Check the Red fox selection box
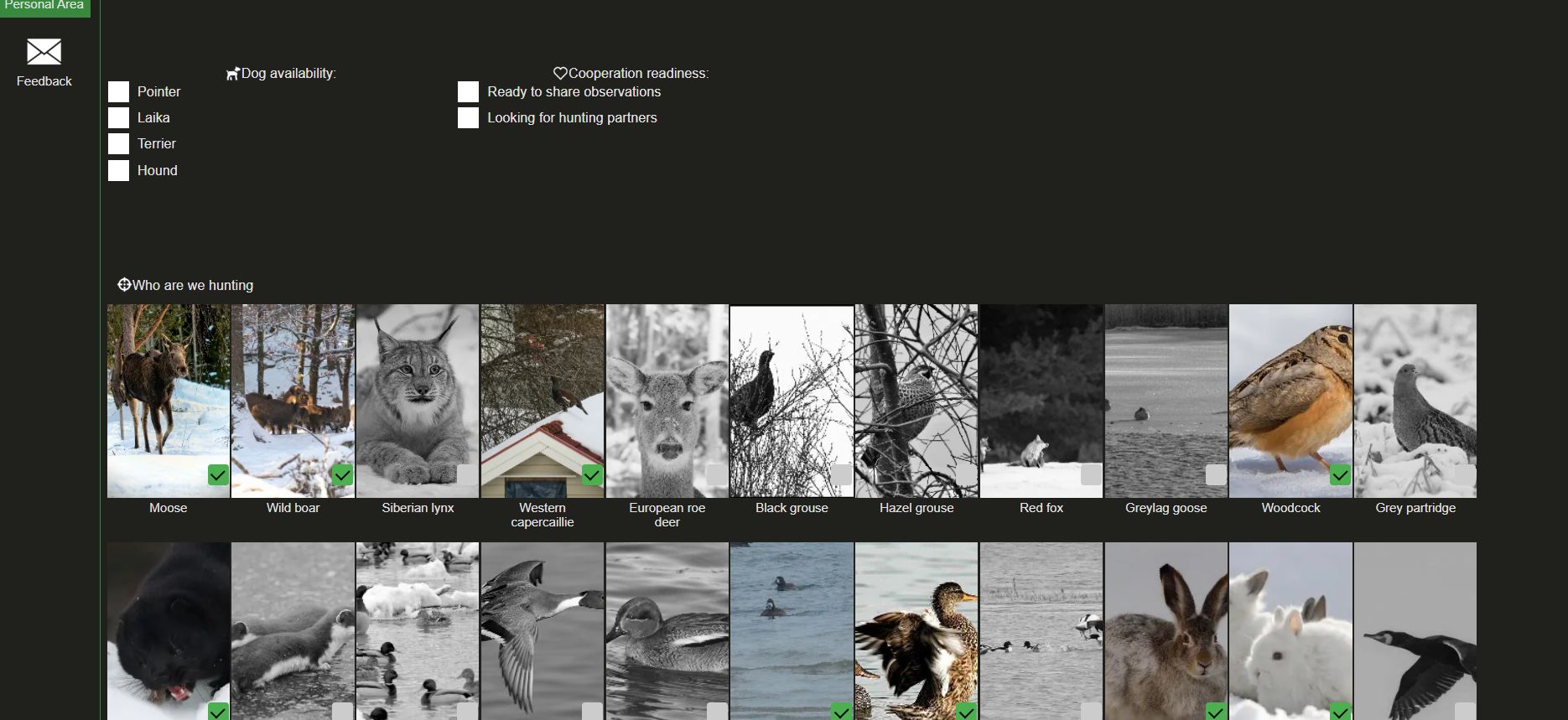This screenshot has width=1568, height=720. point(1091,475)
